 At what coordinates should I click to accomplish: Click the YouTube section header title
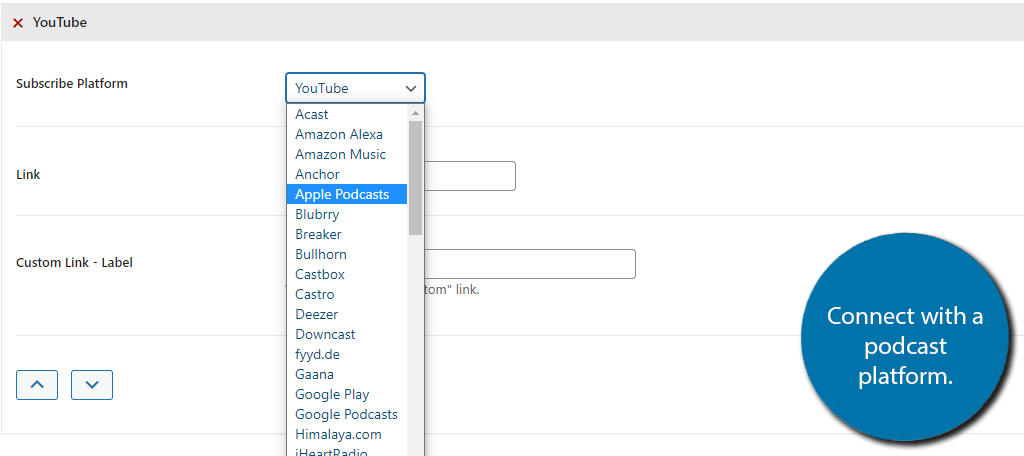[59, 22]
